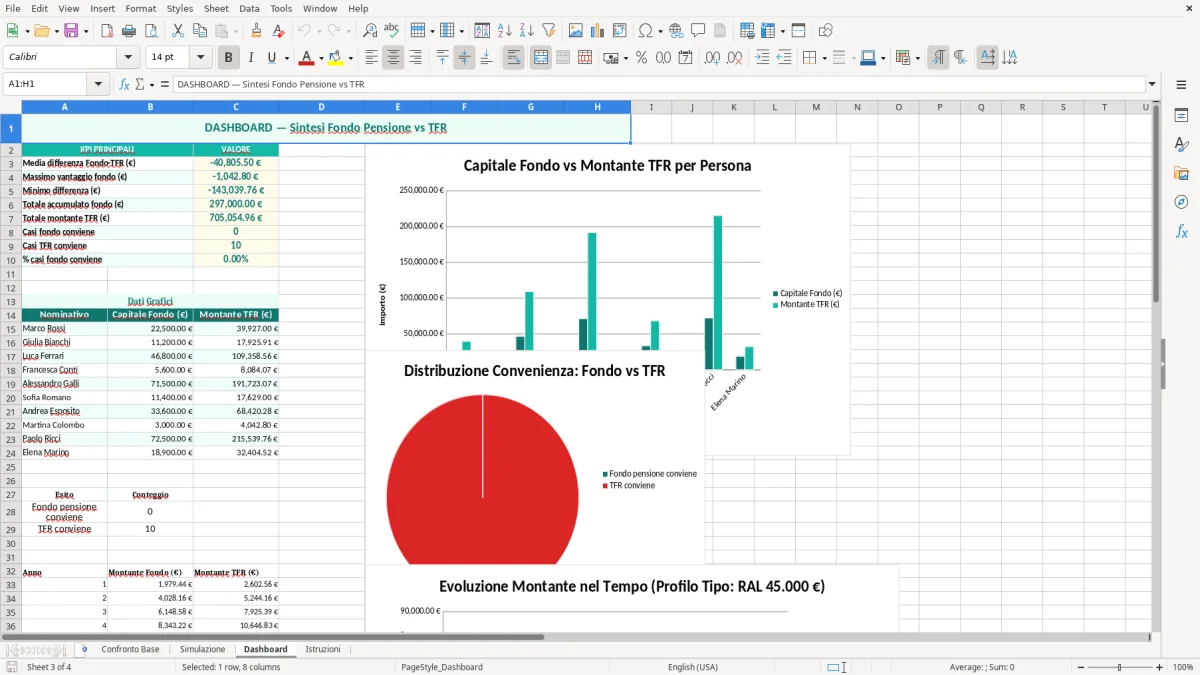Viewport: 1200px width, 675px height.
Task: Insert a comment
Action: coord(698,31)
